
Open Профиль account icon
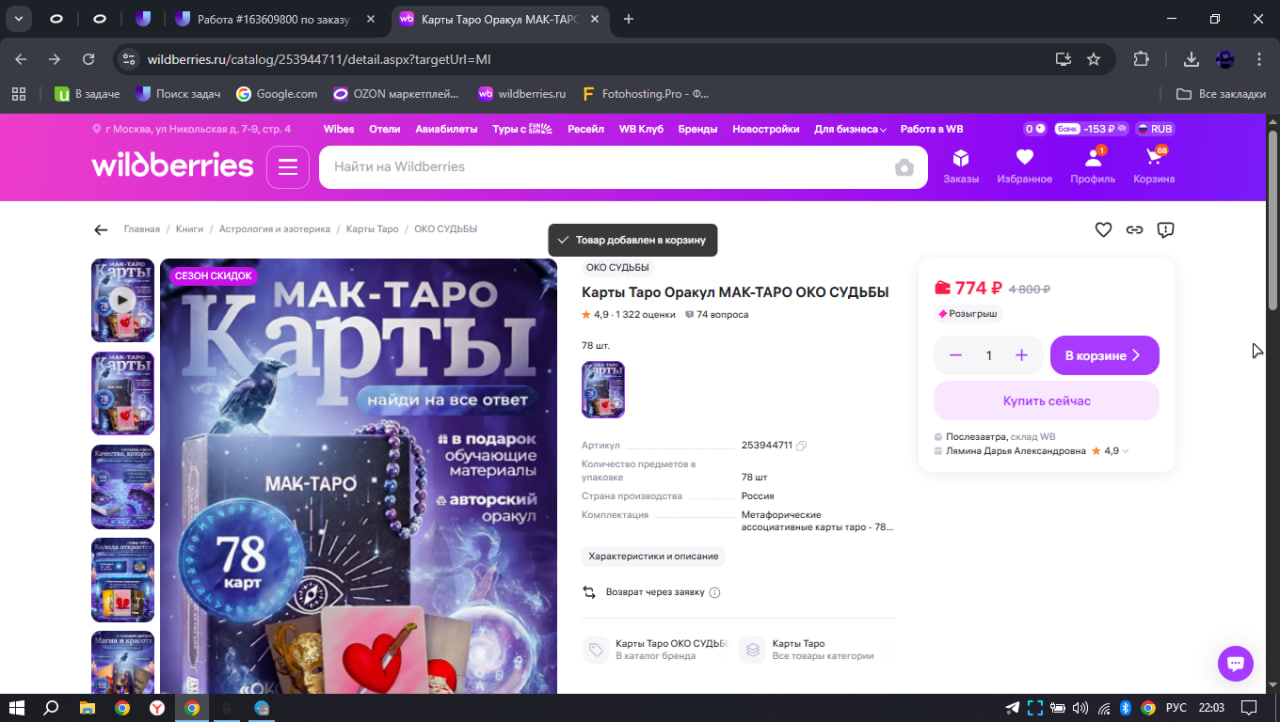click(x=1092, y=166)
